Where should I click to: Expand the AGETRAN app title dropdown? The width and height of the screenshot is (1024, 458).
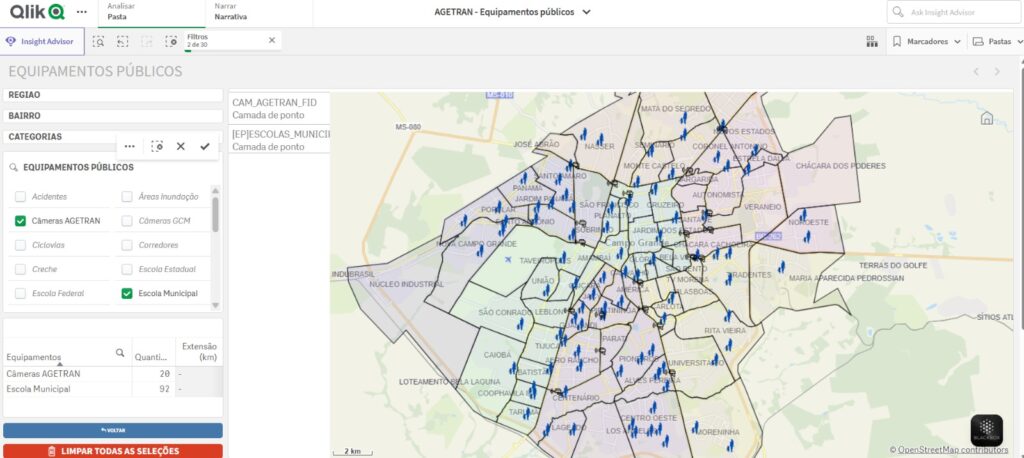(x=586, y=12)
